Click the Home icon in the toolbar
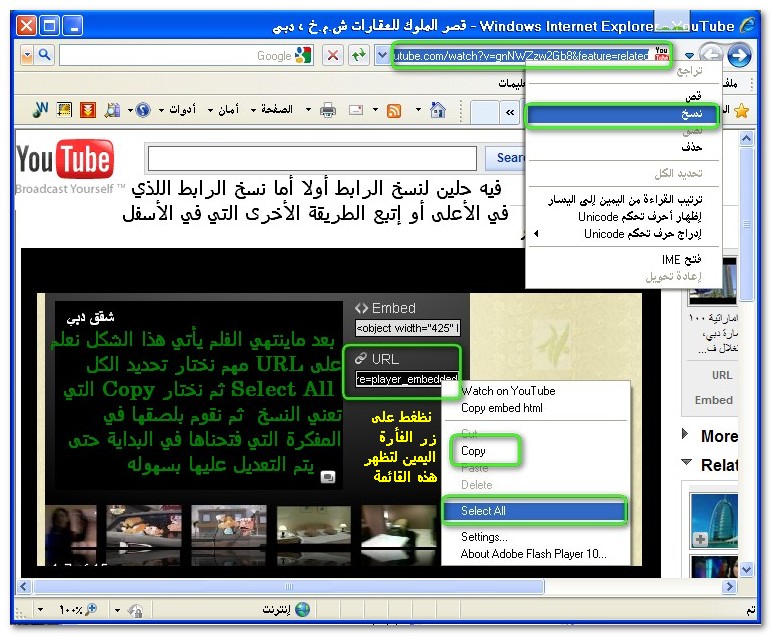Viewport: 772px width, 636px height. point(438,110)
